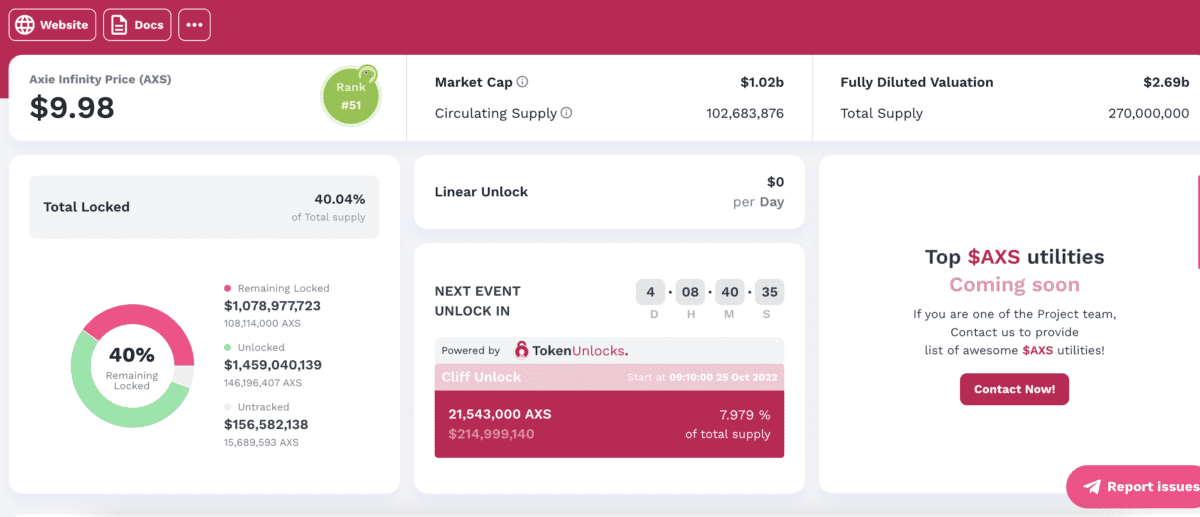Click the 40% Remaining Locked donut chart
The height and width of the screenshot is (517, 1200).
click(x=132, y=366)
